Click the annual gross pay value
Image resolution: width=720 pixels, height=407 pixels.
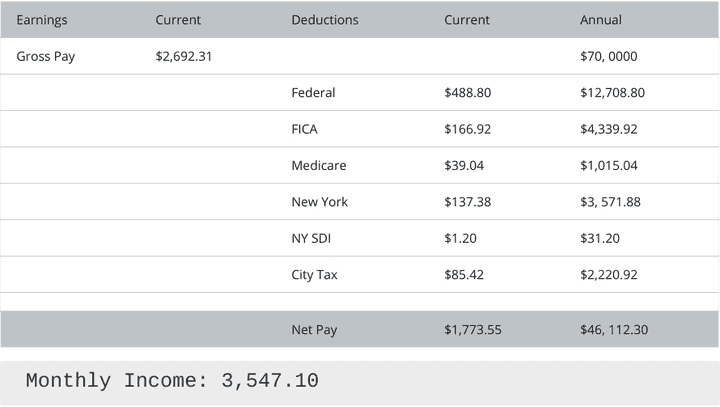[608, 57]
